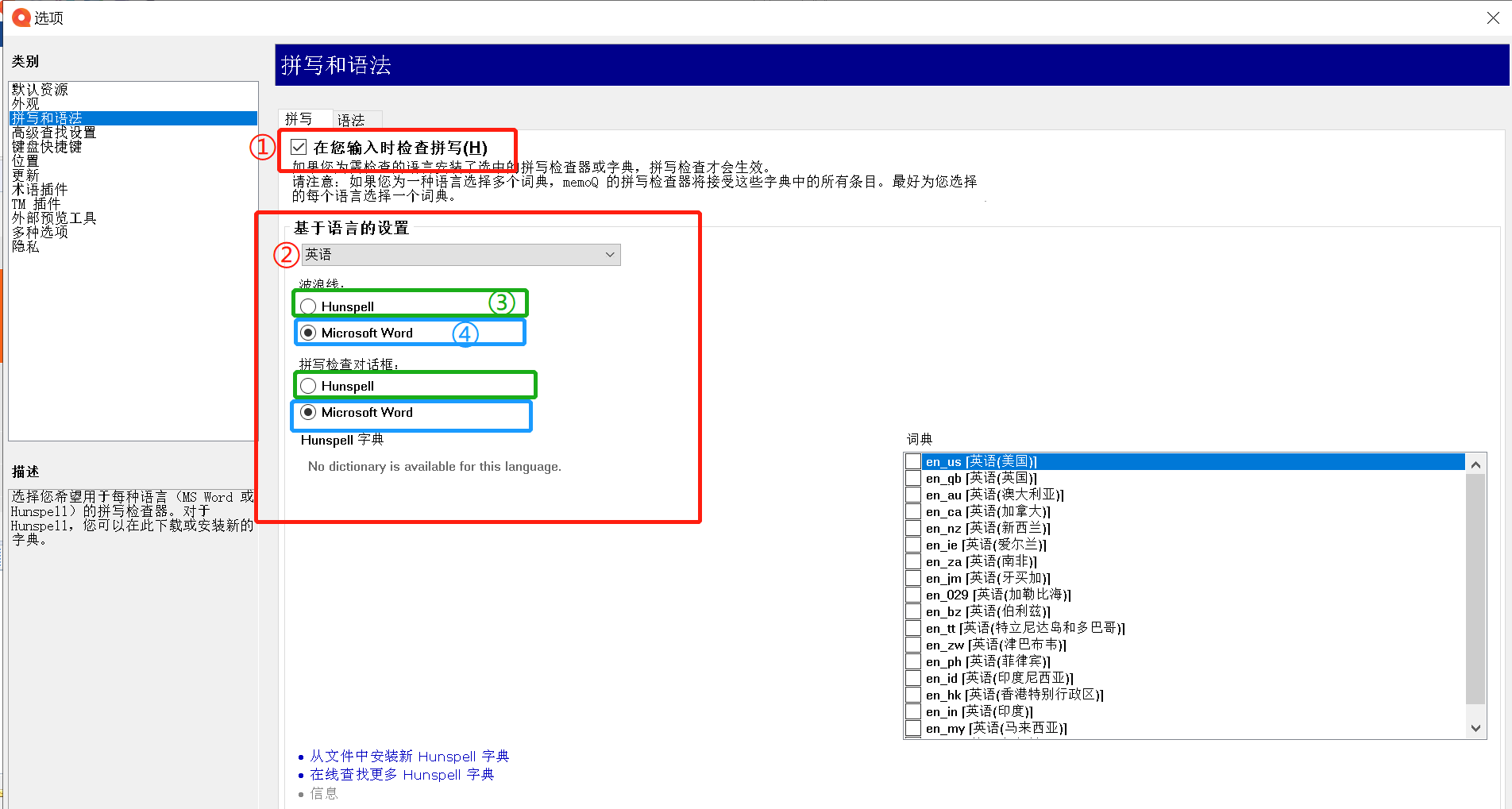Click 从文件中安装新 Hunspell 字典 link
Screen dimensions: 1512x809
click(x=409, y=757)
